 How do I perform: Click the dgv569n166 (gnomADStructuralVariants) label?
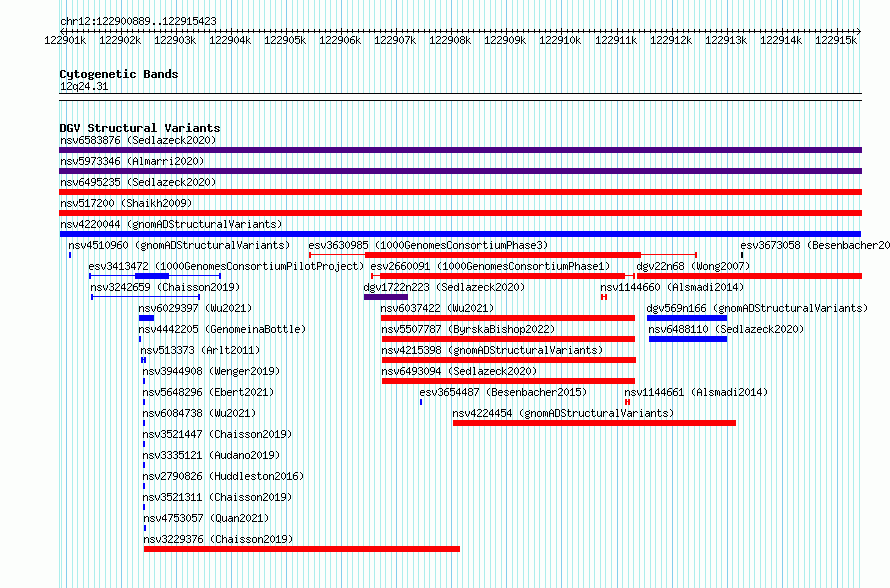click(x=757, y=308)
